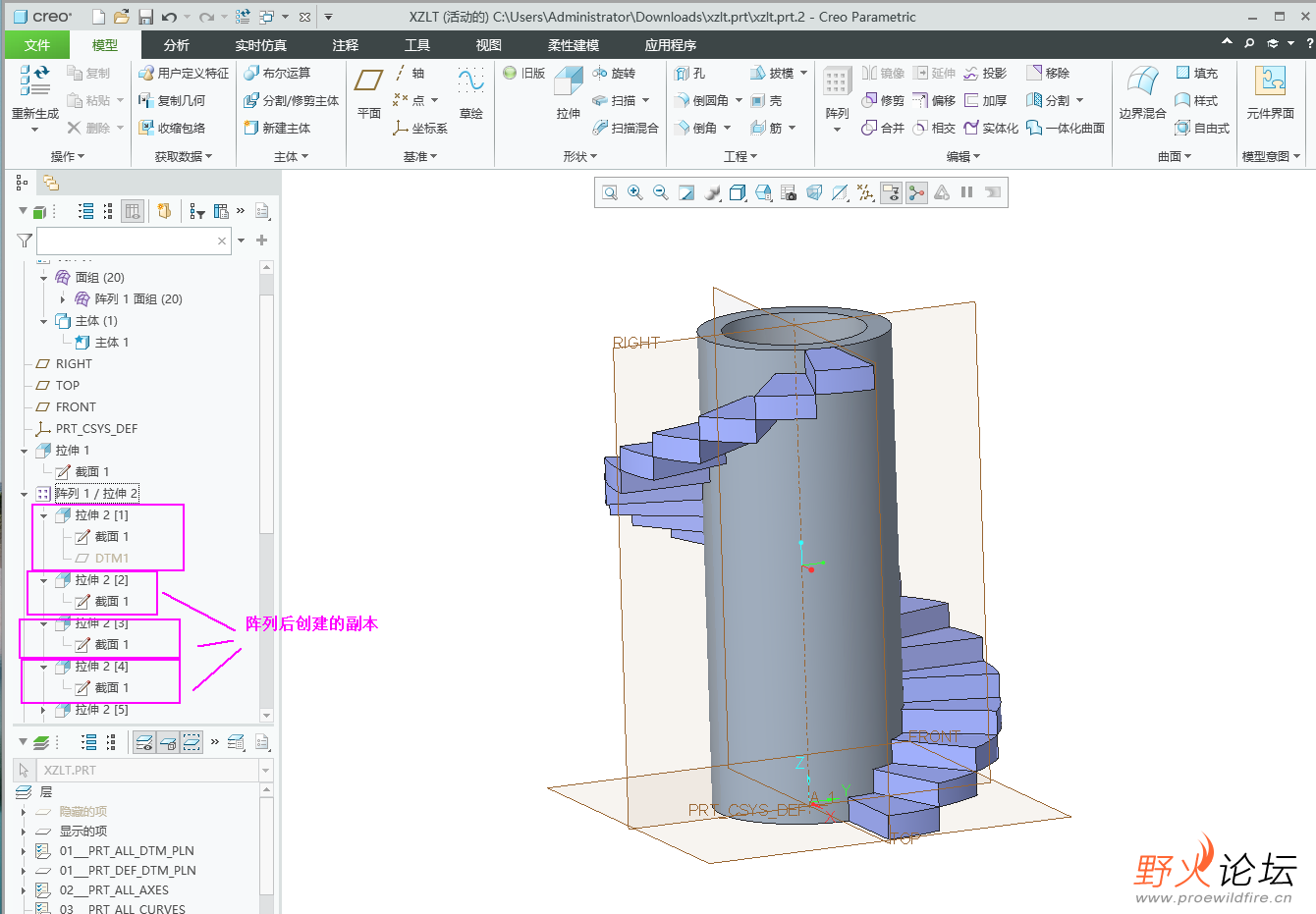Image resolution: width=1316 pixels, height=914 pixels.
Task: Click 一体化曲面 button
Action: pyautogui.click(x=1066, y=129)
